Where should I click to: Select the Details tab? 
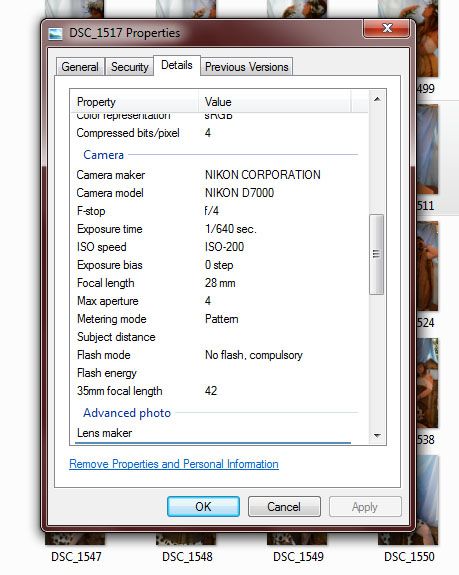(177, 65)
